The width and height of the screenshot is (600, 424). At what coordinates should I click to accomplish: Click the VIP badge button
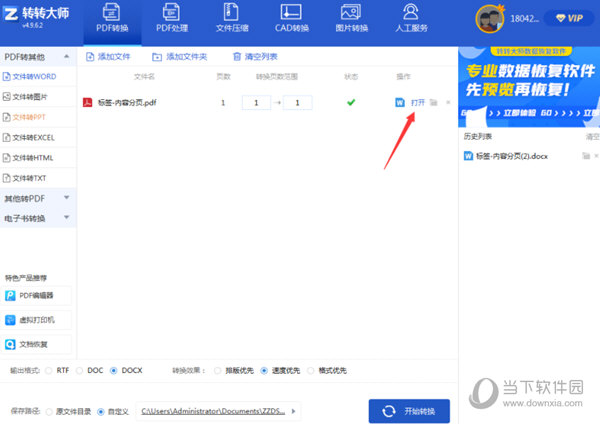(569, 18)
